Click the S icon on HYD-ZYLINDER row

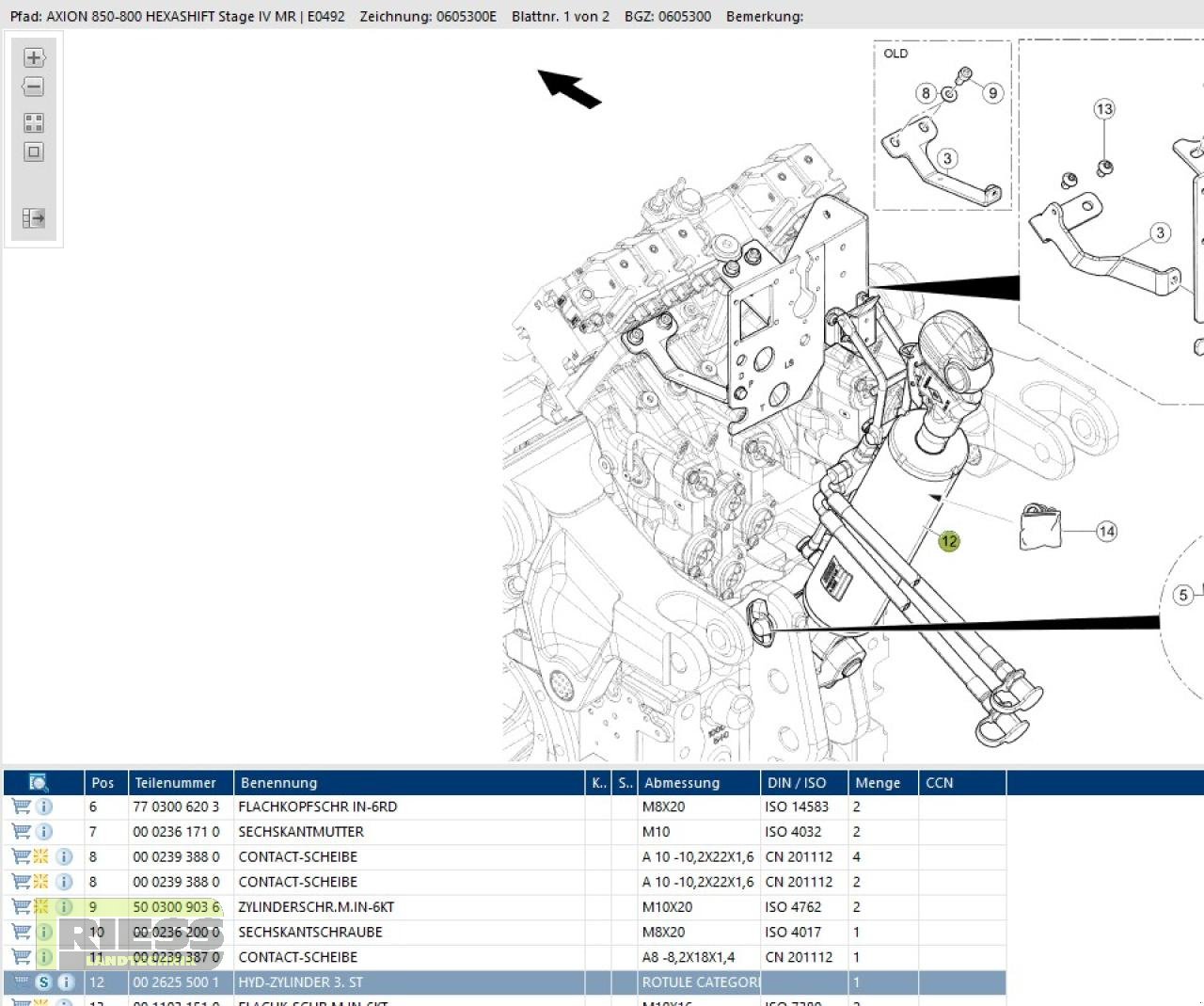tap(43, 982)
